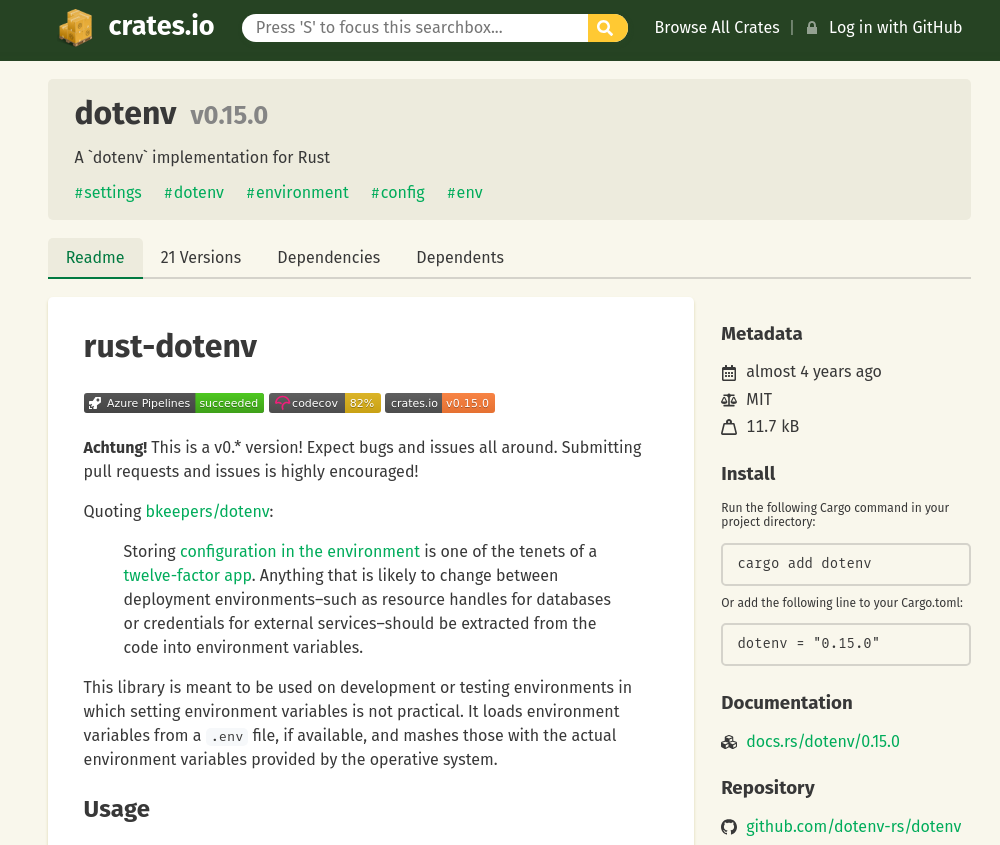Click the dotenv crate title heading
The image size is (1000, 845).
tap(126, 114)
